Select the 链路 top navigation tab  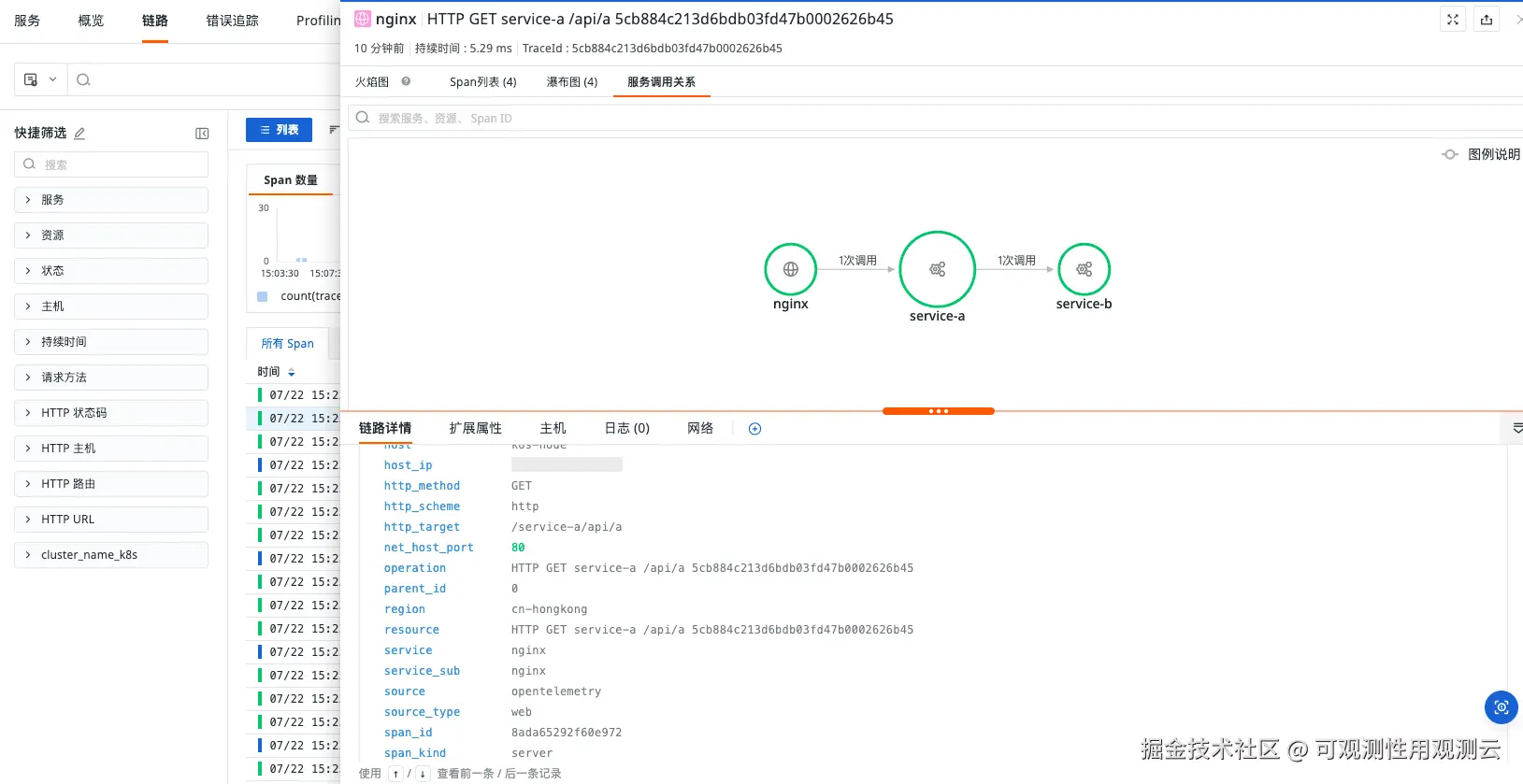(155, 21)
